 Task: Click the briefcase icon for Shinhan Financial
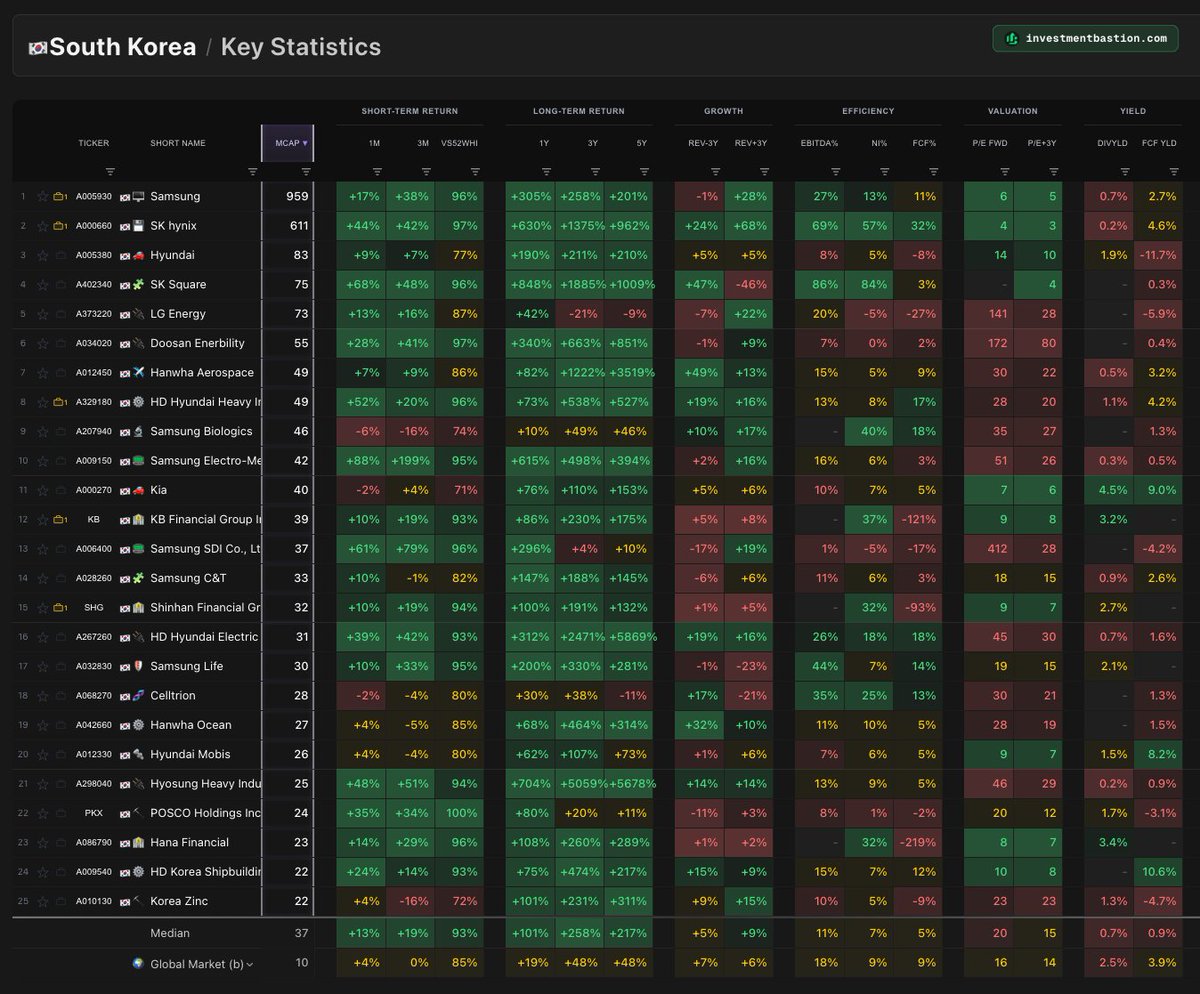tap(59, 608)
